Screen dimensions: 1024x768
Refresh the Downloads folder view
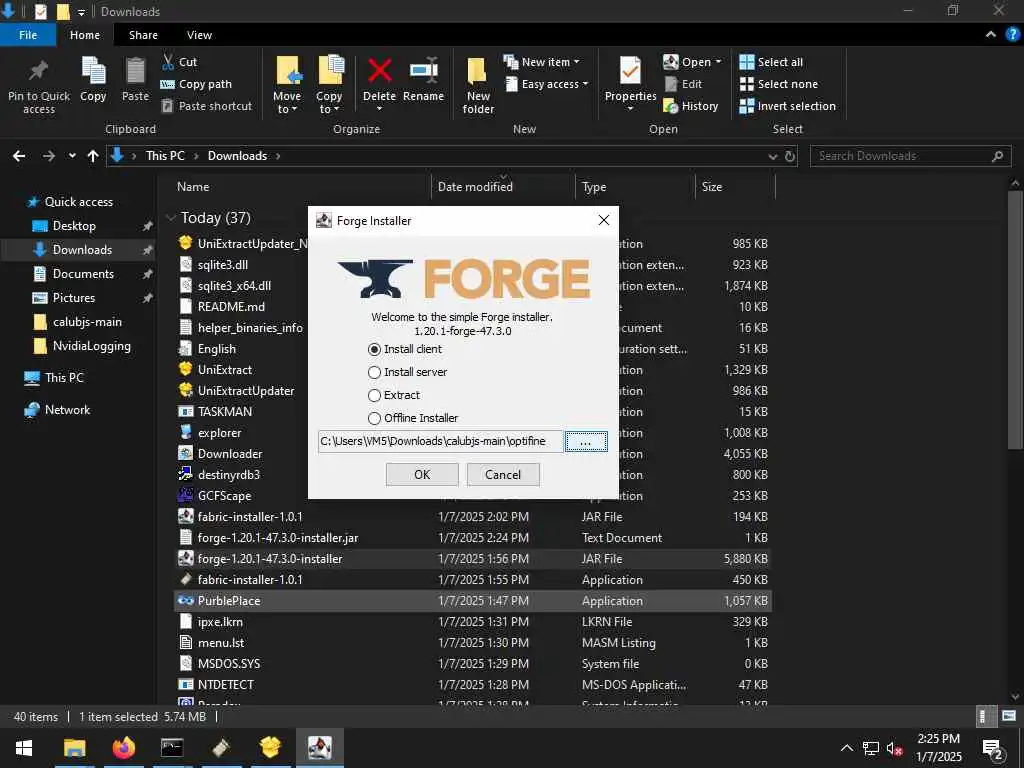[x=790, y=157]
